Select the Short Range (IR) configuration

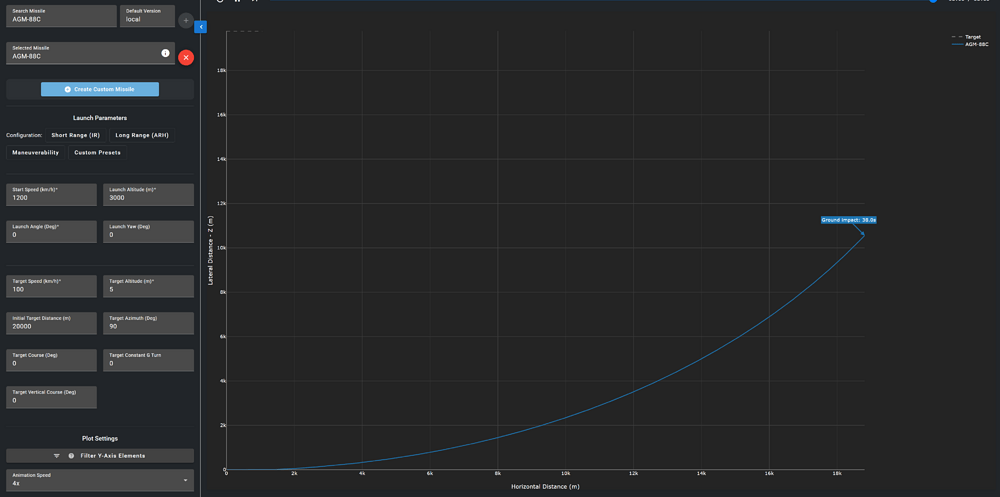coord(76,135)
